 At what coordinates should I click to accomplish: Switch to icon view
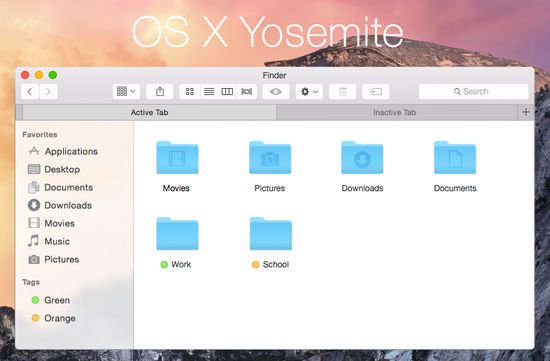tap(190, 92)
